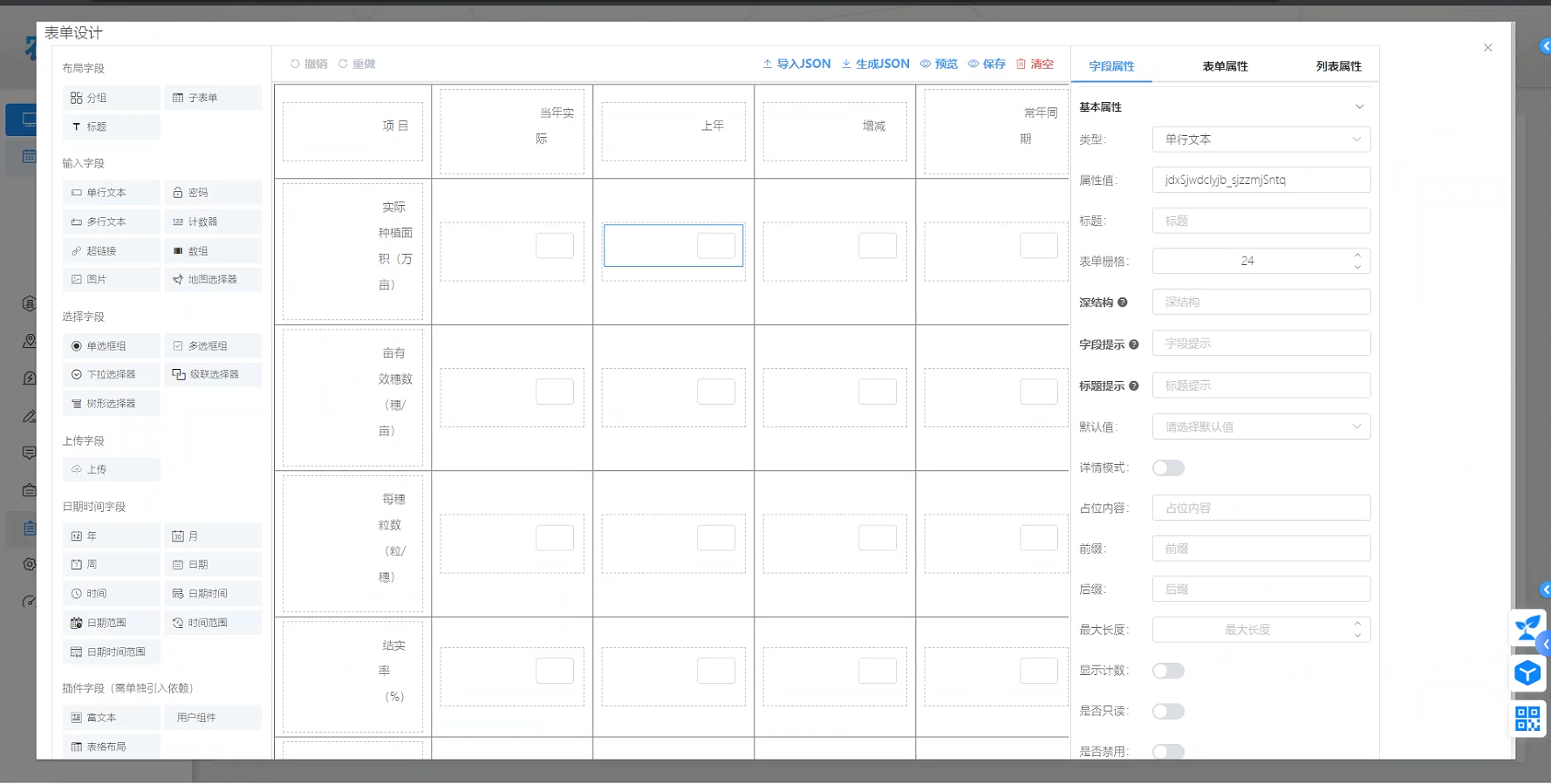Switch to the 列表属性 tab
The image size is (1551, 784).
(1338, 66)
